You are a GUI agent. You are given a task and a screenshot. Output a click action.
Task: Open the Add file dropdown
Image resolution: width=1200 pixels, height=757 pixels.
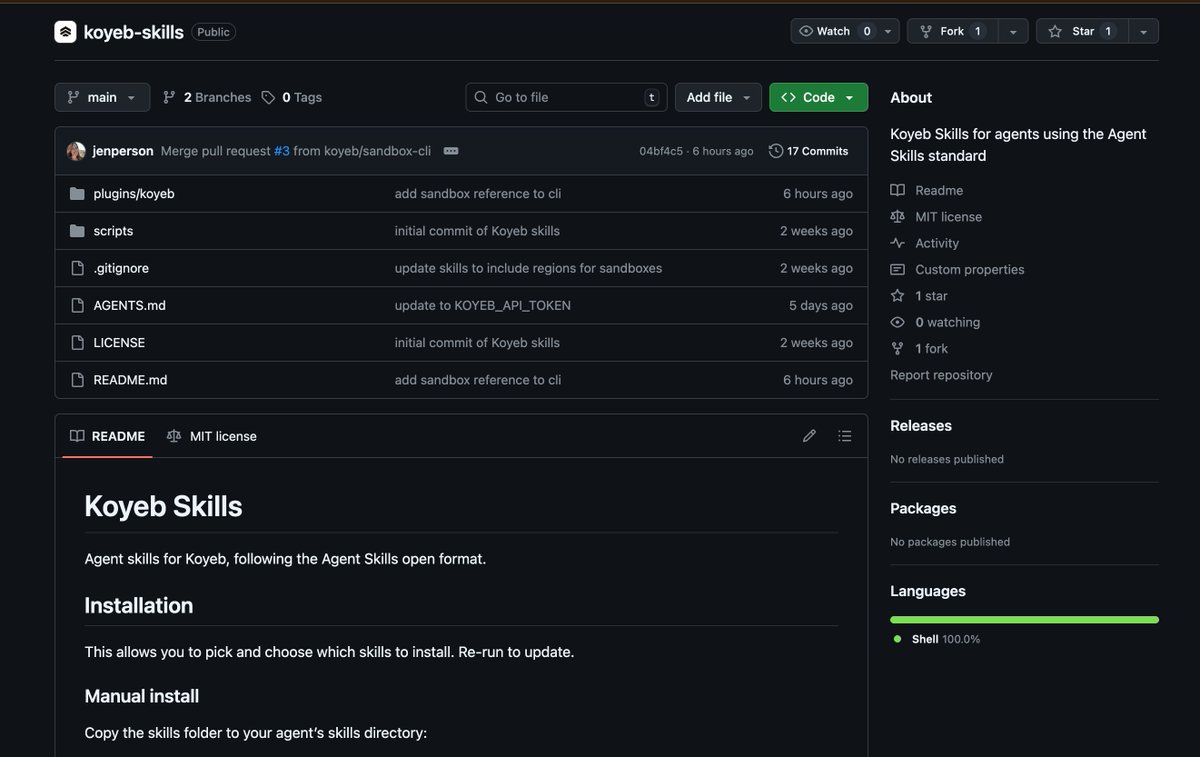tap(718, 97)
